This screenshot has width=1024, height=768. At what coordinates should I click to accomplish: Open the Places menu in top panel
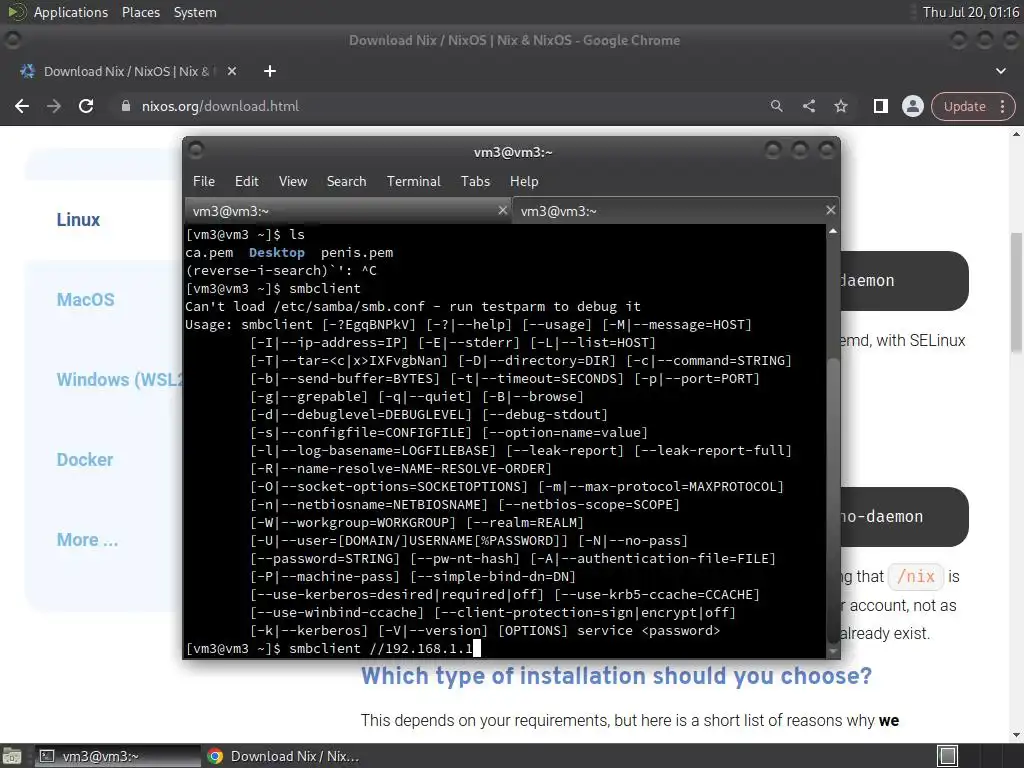coord(140,12)
